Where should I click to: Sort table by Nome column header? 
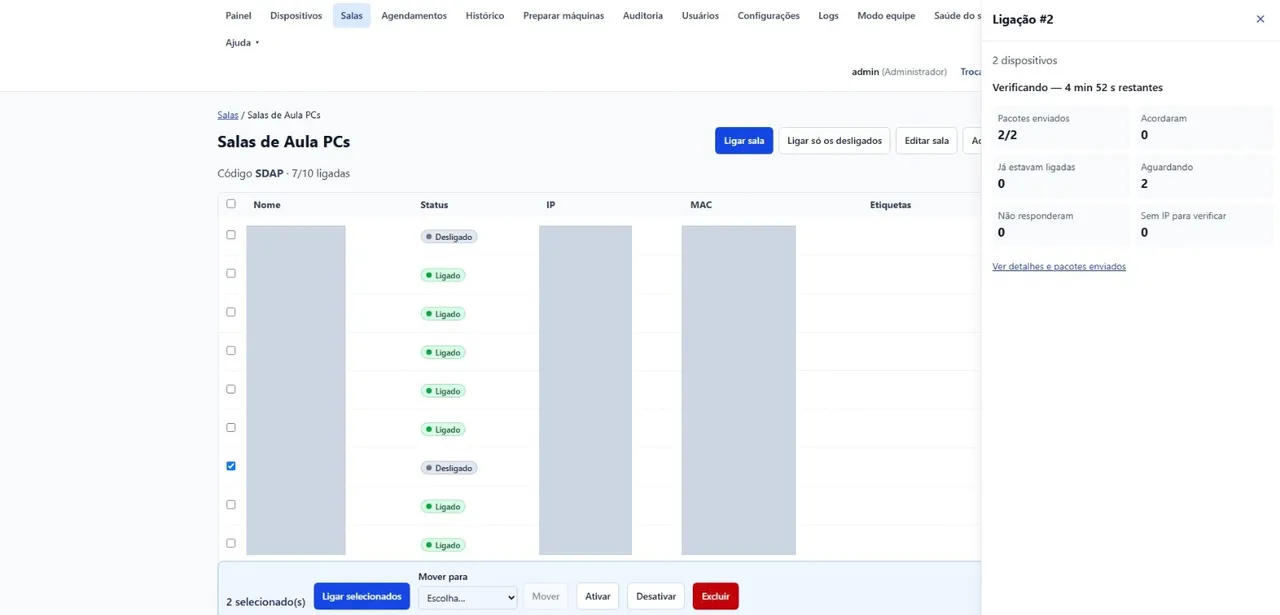pyautogui.click(x=267, y=205)
